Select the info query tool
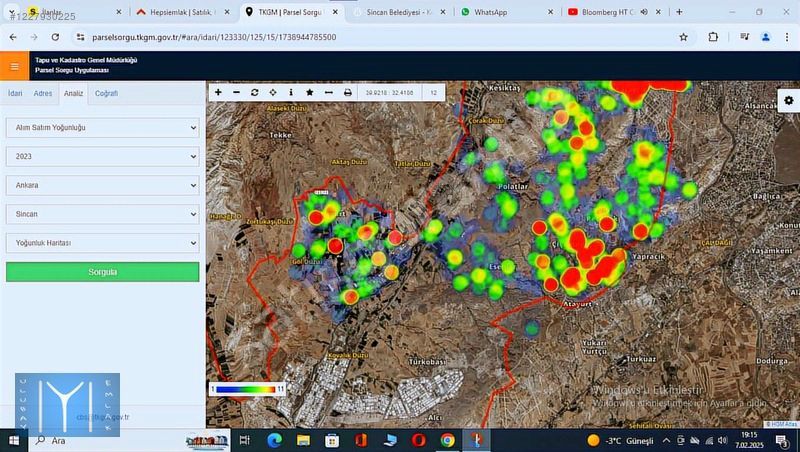The image size is (800, 452). coord(291,92)
